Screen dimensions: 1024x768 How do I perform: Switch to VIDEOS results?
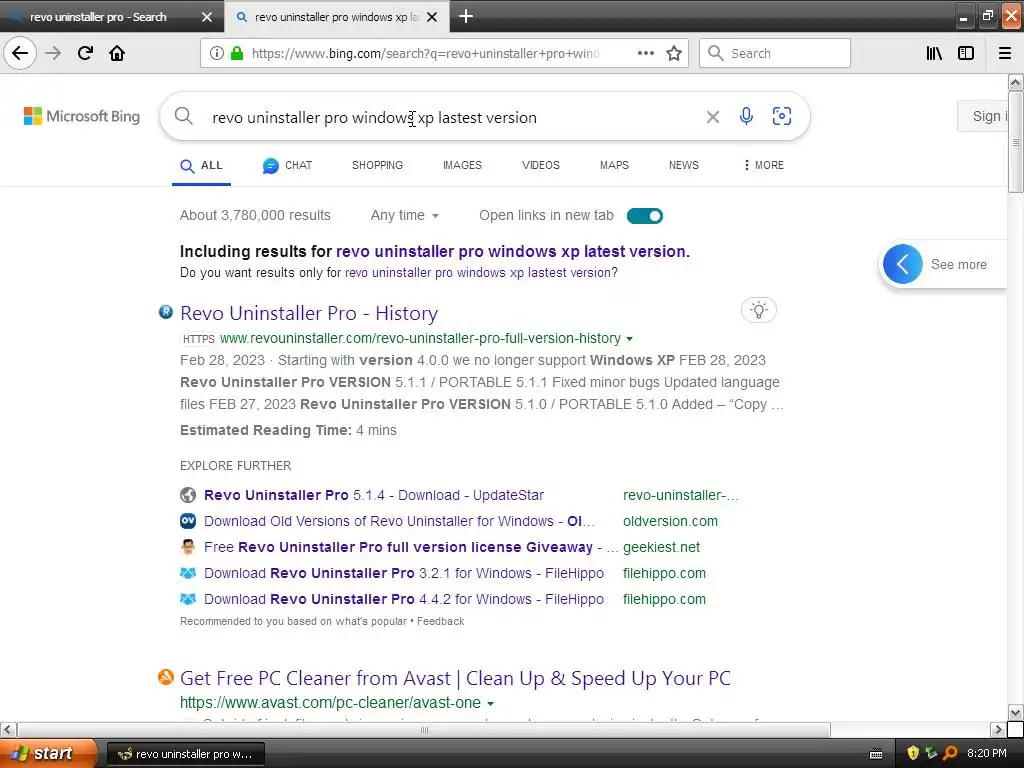coord(541,165)
